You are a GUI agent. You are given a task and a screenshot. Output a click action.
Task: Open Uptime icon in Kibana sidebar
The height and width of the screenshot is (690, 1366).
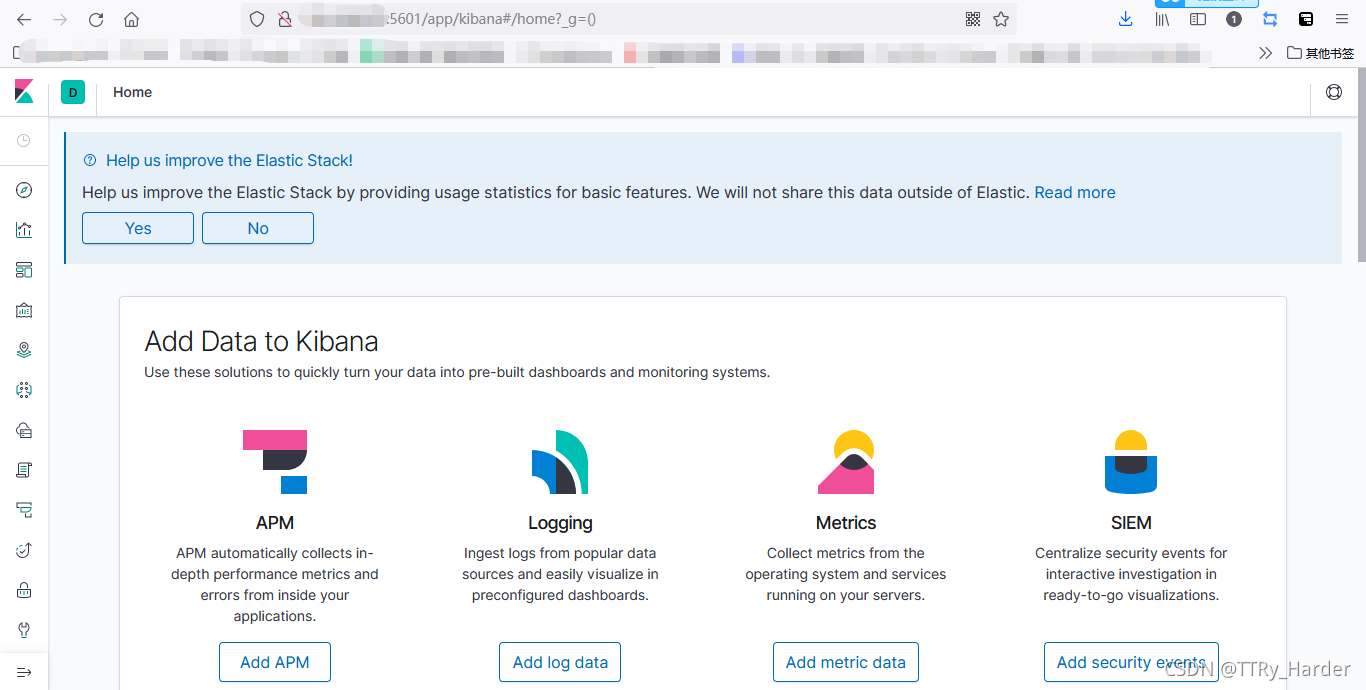pyautogui.click(x=24, y=550)
